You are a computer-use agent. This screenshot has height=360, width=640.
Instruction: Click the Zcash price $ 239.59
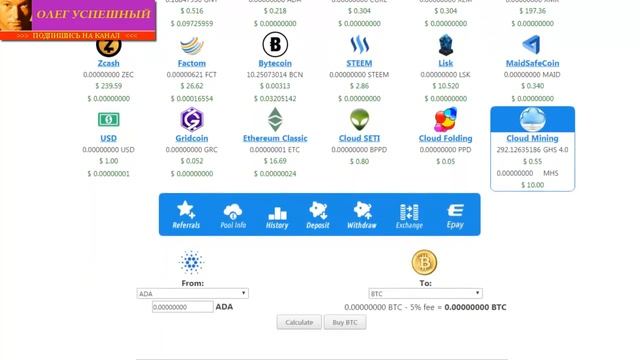(x=109, y=86)
